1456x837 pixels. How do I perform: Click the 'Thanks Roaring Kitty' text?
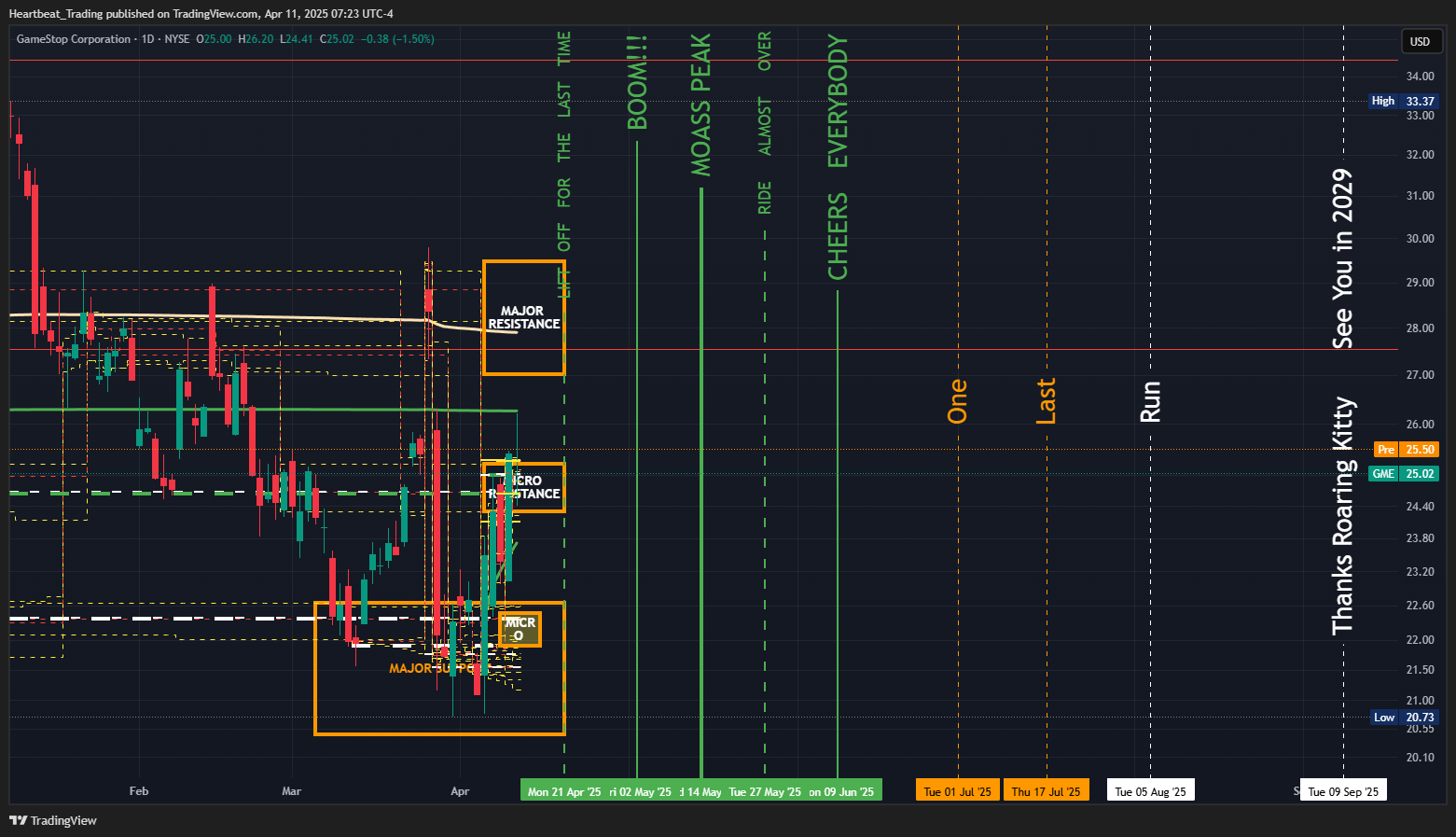[1343, 516]
